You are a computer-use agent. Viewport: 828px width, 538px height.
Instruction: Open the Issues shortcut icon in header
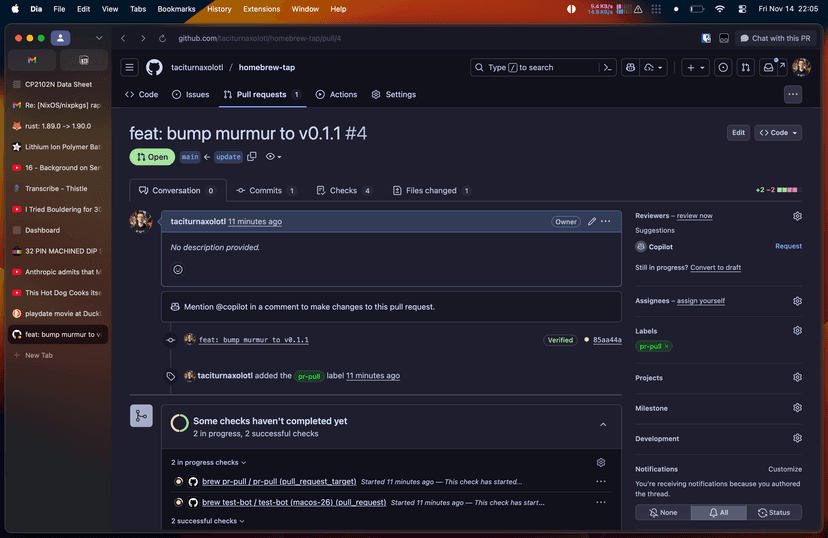point(723,68)
